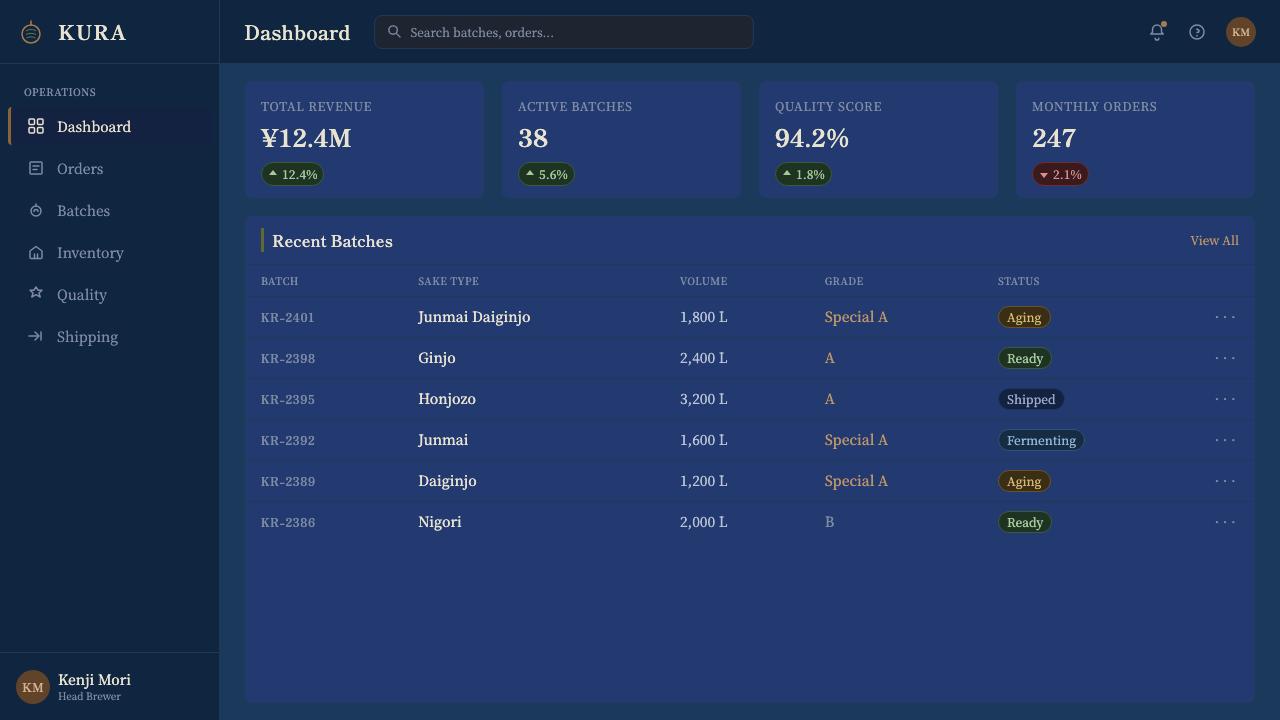Select the Shipping arrow icon
Screen dimensions: 1280x720
click(x=36, y=336)
